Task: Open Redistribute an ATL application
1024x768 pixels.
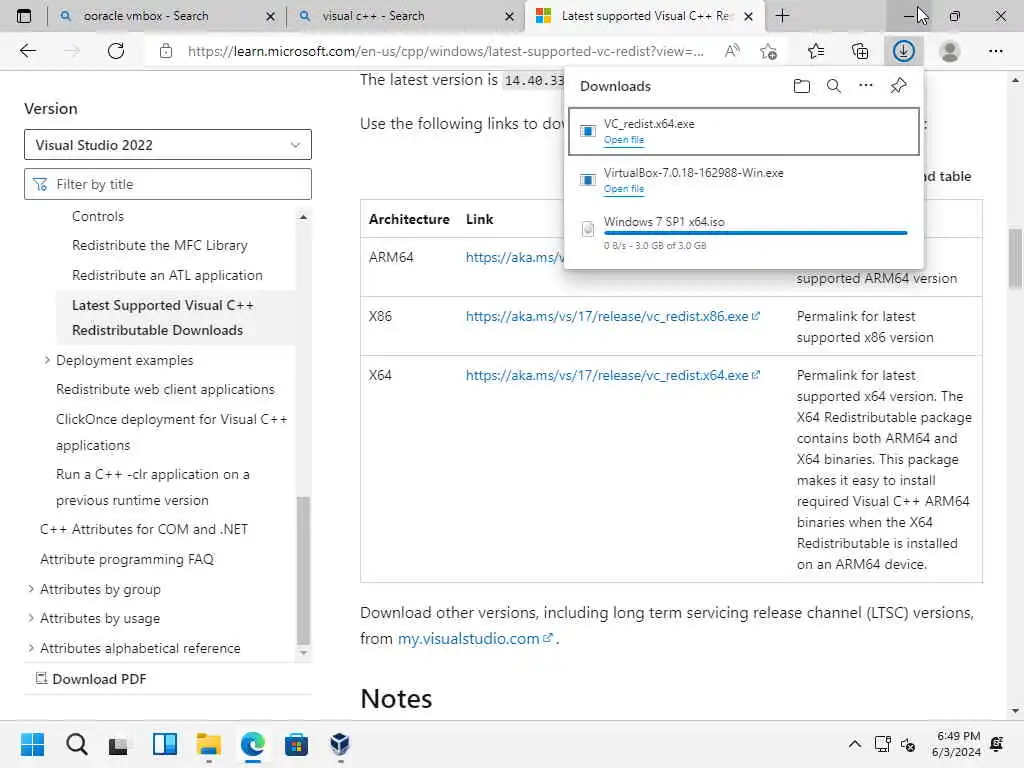Action: coord(167,276)
